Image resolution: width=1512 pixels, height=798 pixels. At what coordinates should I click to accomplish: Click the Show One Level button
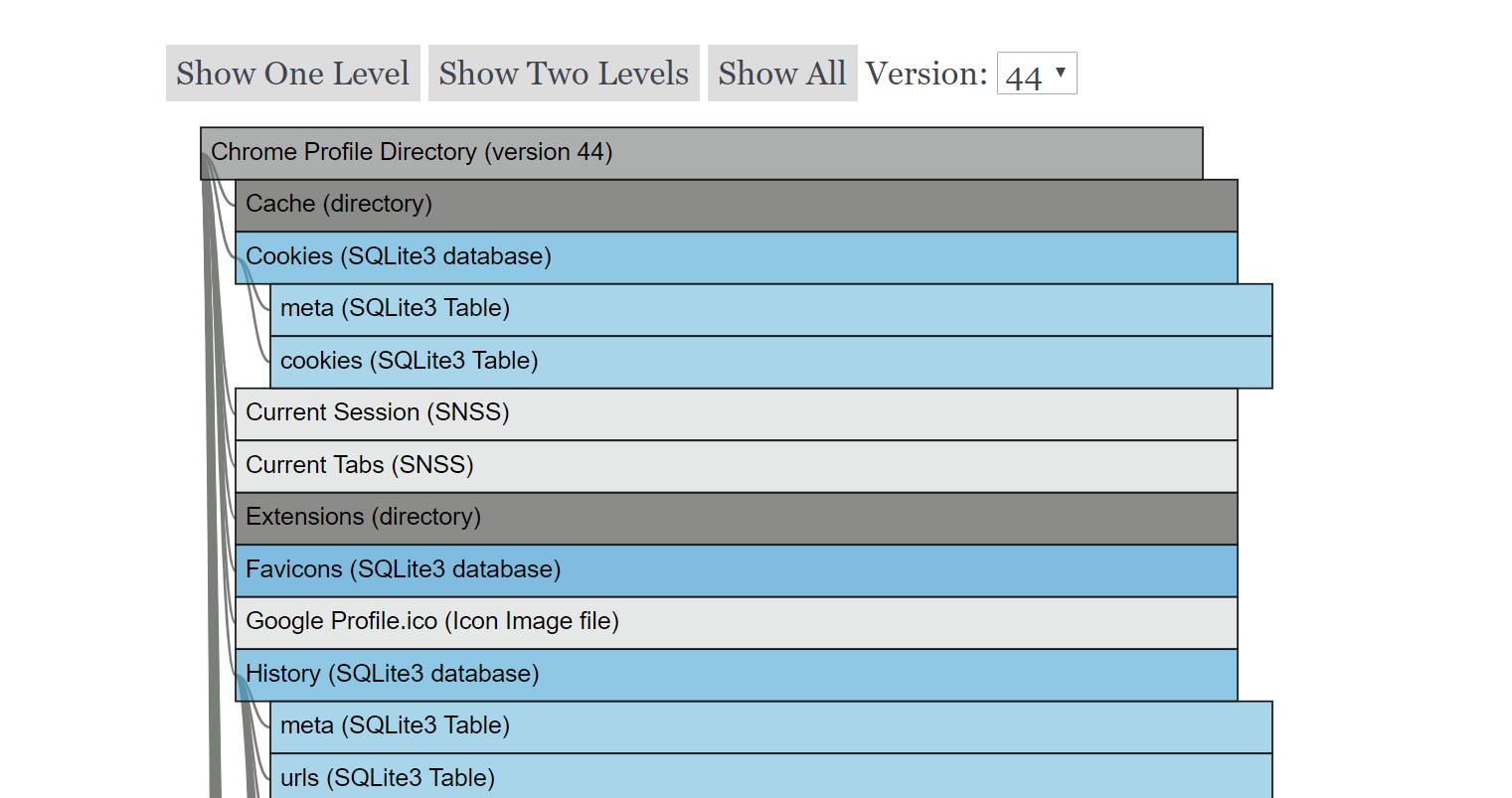point(292,74)
